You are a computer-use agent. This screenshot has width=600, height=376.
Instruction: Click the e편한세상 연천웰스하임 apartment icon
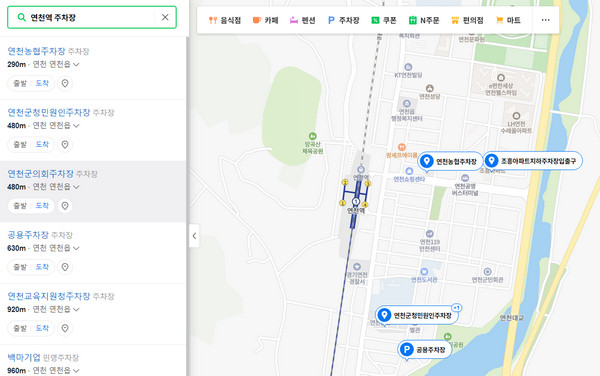click(x=501, y=78)
